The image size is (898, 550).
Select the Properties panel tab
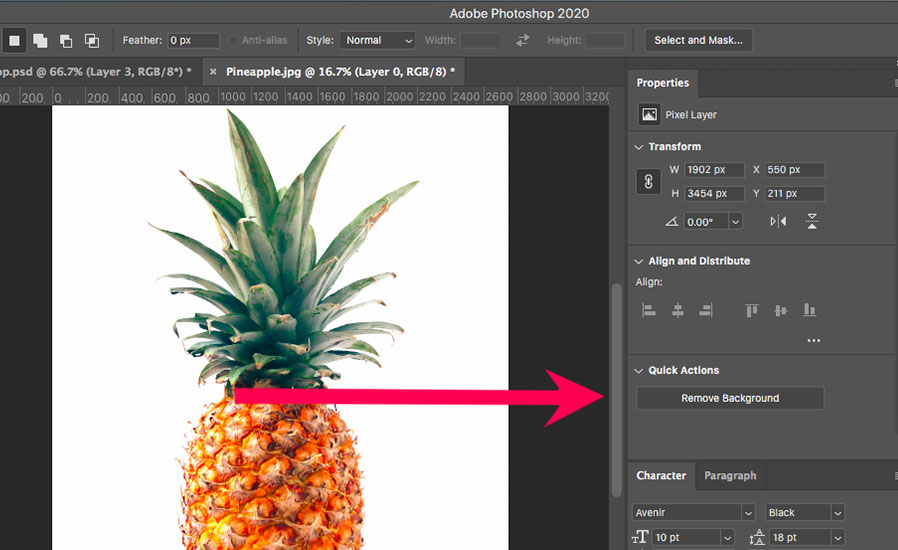[x=663, y=83]
